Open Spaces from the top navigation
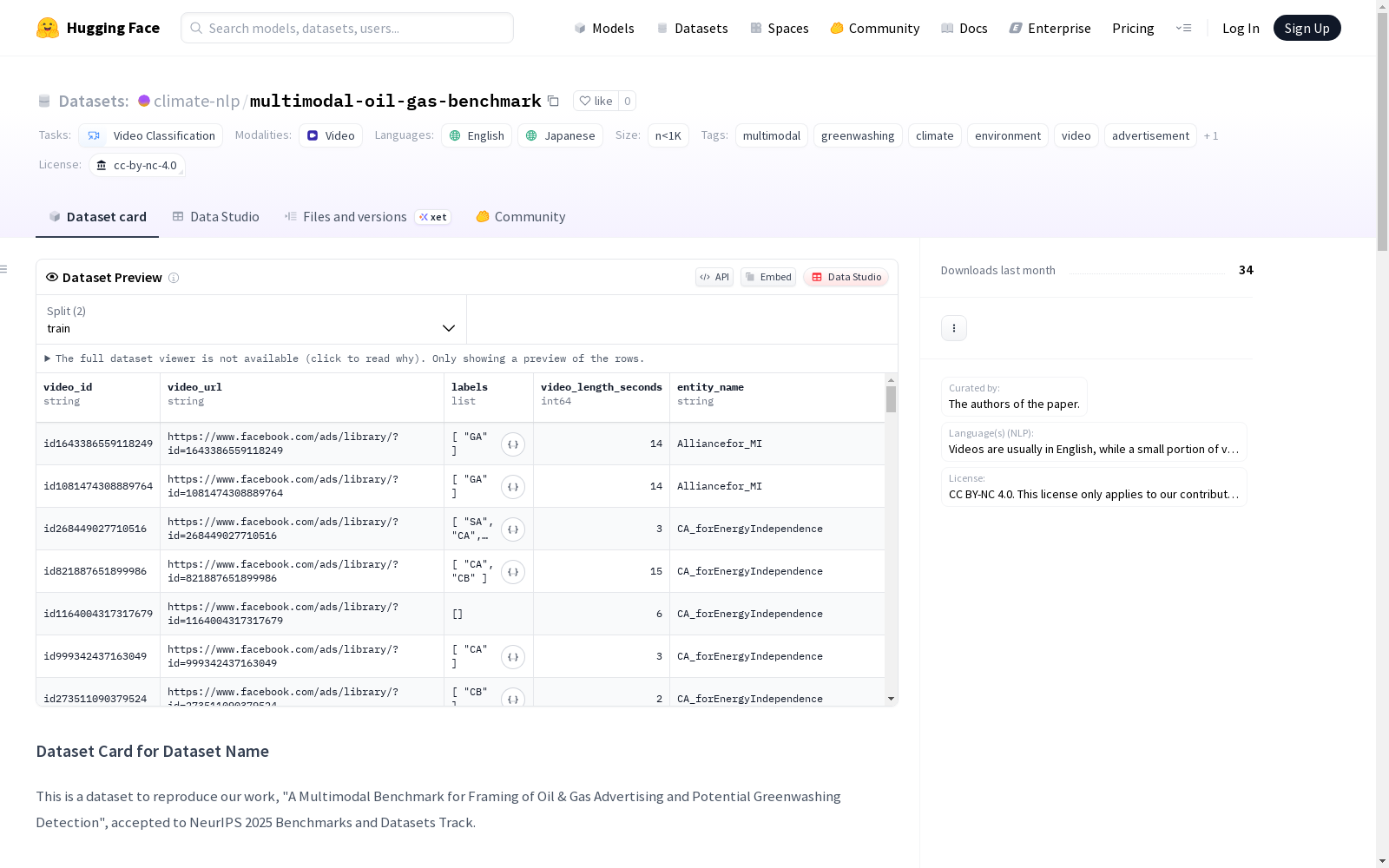This screenshot has height=868, width=1389. click(780, 28)
